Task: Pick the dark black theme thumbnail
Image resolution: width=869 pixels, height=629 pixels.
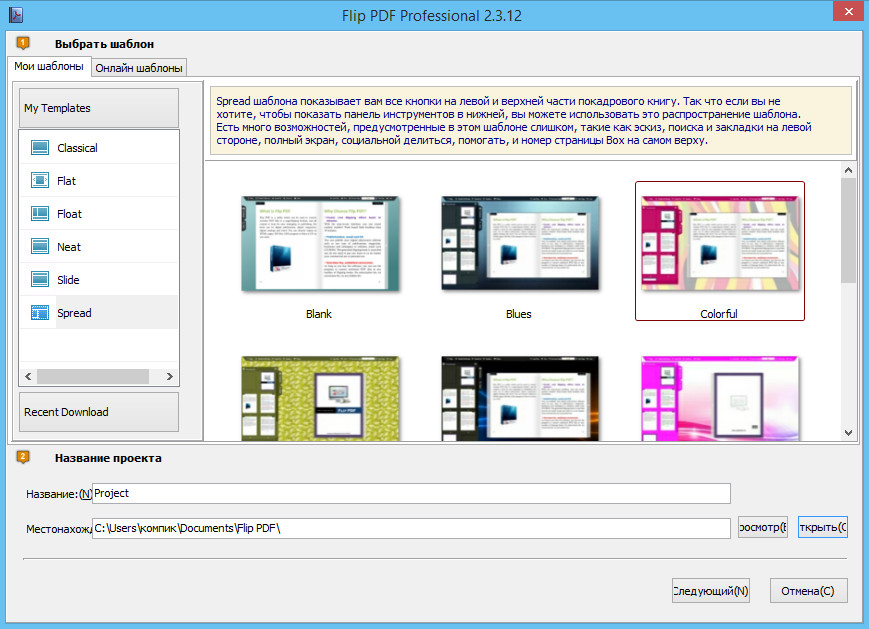Action: coord(520,398)
